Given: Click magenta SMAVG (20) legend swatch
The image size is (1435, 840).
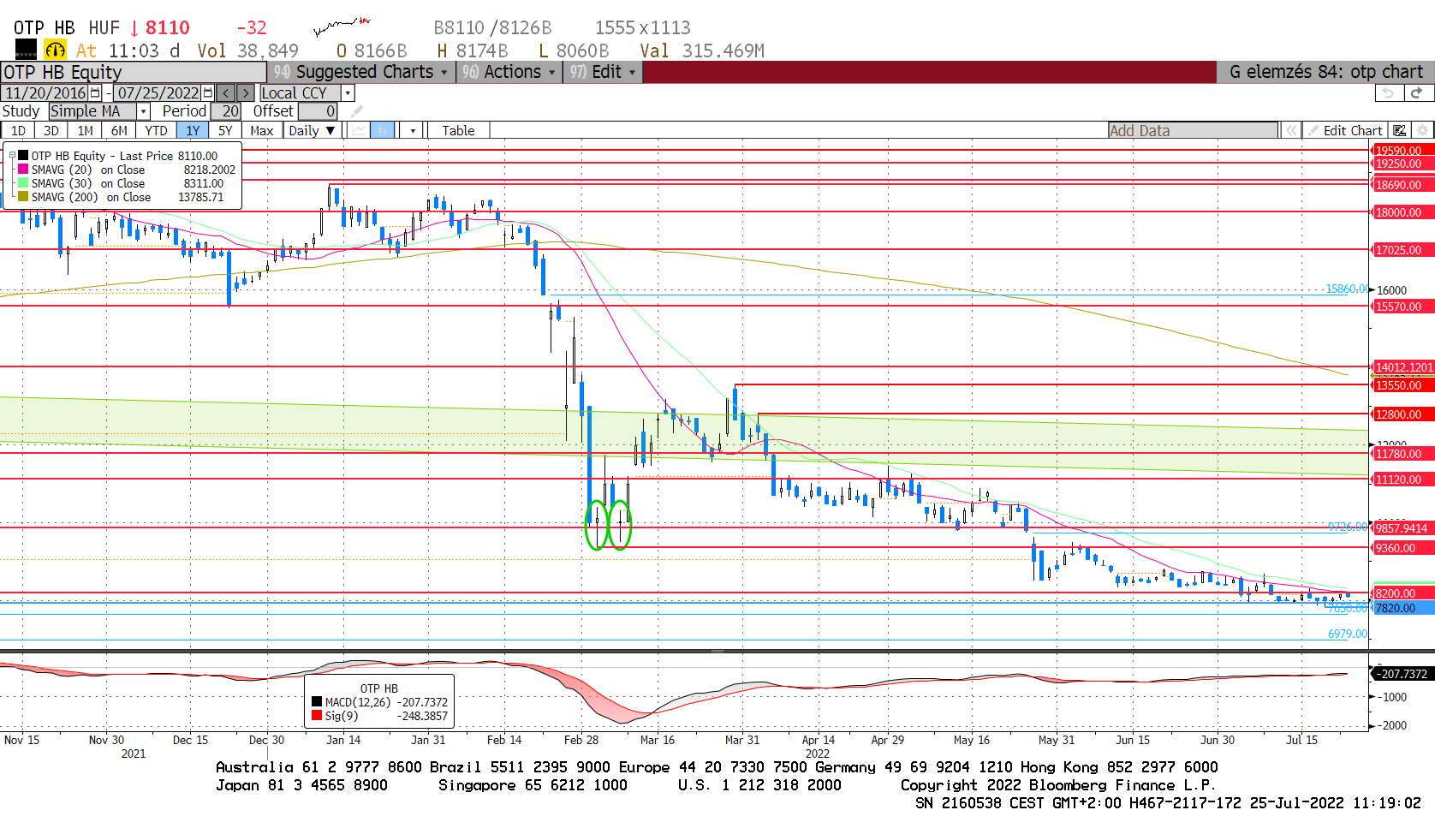Looking at the screenshot, I should 23,170.
